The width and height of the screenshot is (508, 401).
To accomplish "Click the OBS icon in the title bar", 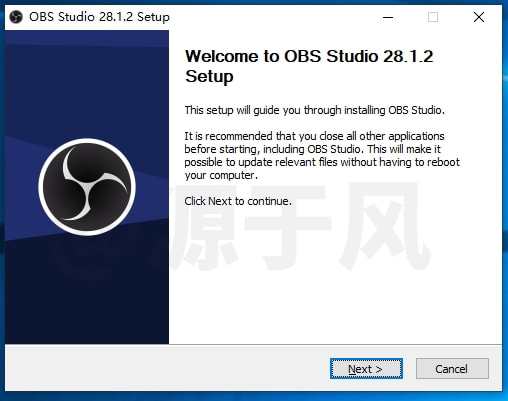I will click(x=16, y=17).
